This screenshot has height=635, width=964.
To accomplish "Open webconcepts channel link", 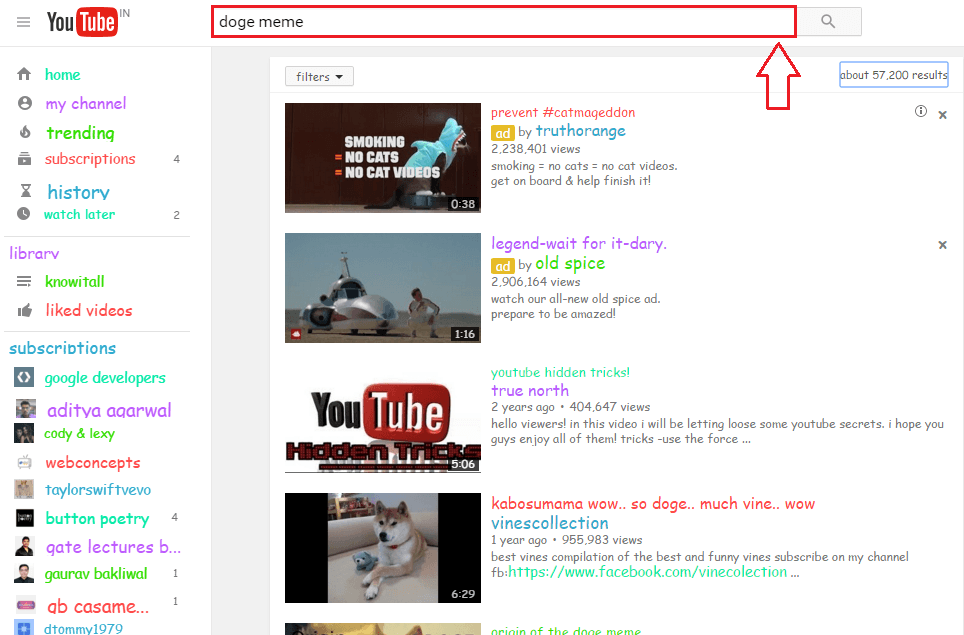I will [93, 463].
